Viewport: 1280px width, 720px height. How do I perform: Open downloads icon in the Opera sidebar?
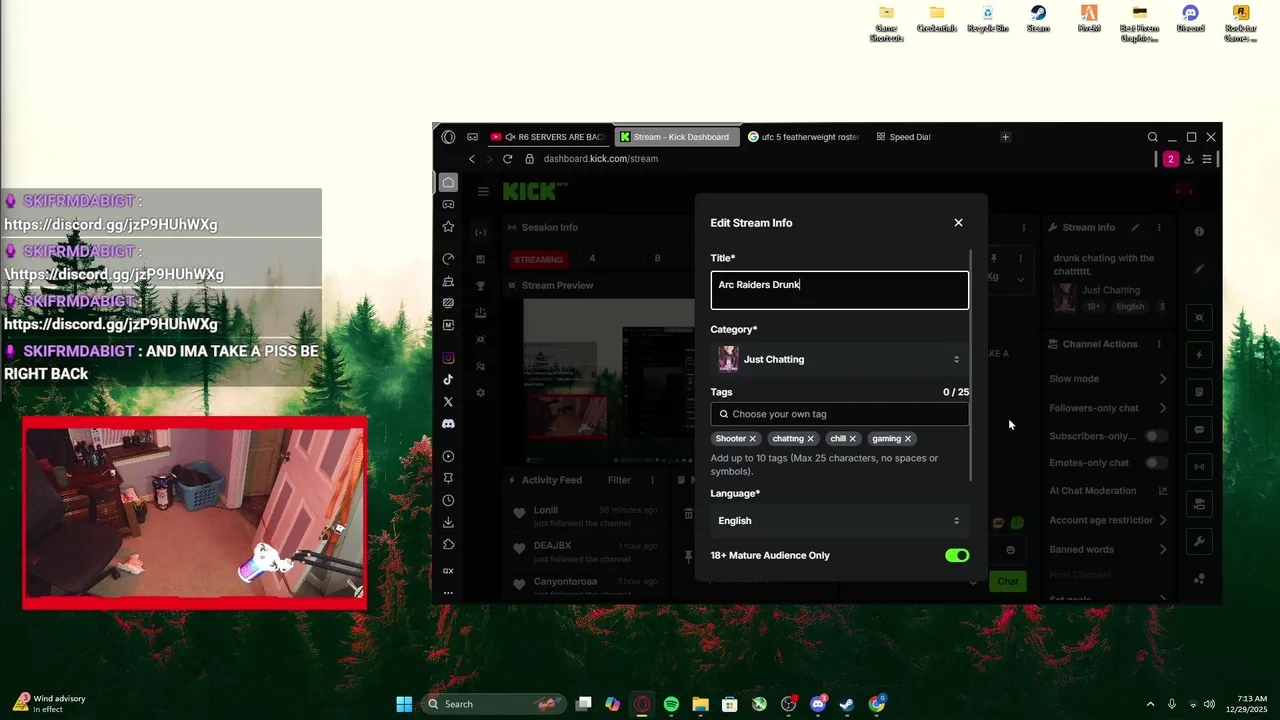click(x=448, y=522)
